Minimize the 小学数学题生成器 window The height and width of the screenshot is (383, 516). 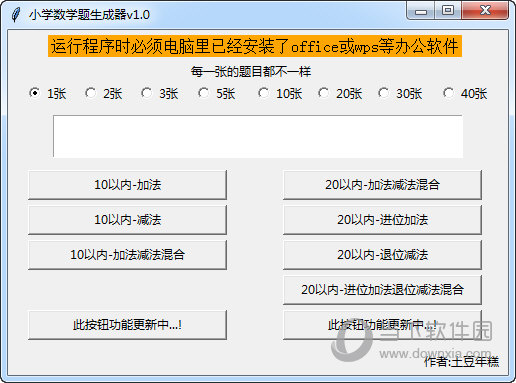pyautogui.click(x=421, y=11)
